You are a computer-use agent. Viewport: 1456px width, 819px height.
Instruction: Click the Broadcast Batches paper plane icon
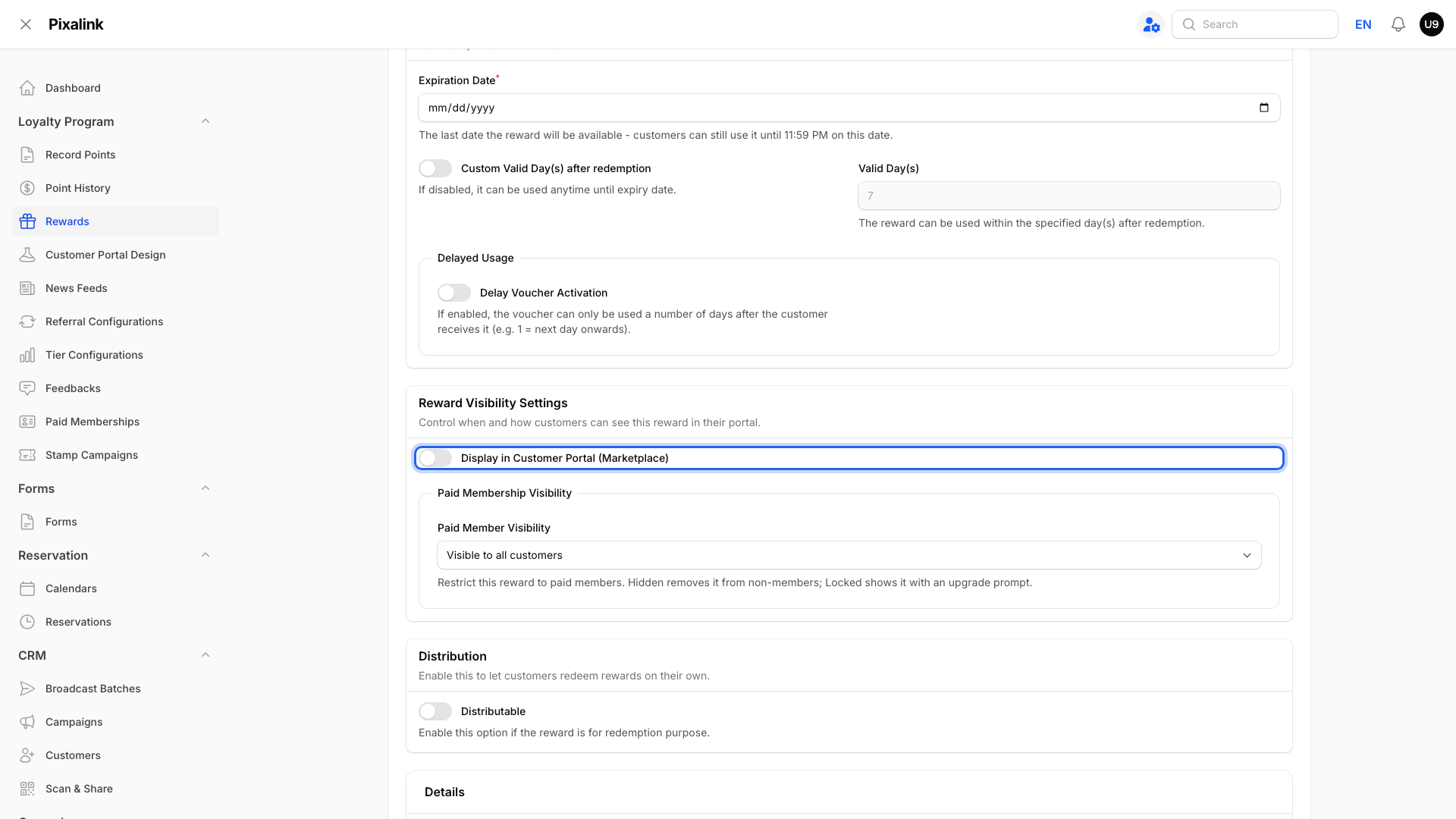click(x=27, y=689)
